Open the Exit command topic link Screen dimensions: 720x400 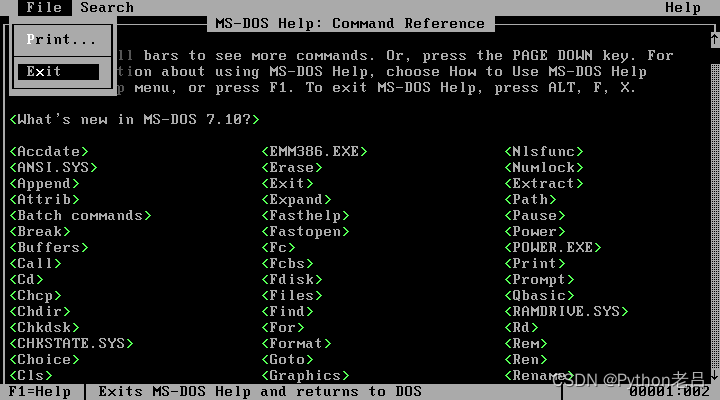[x=287, y=184]
